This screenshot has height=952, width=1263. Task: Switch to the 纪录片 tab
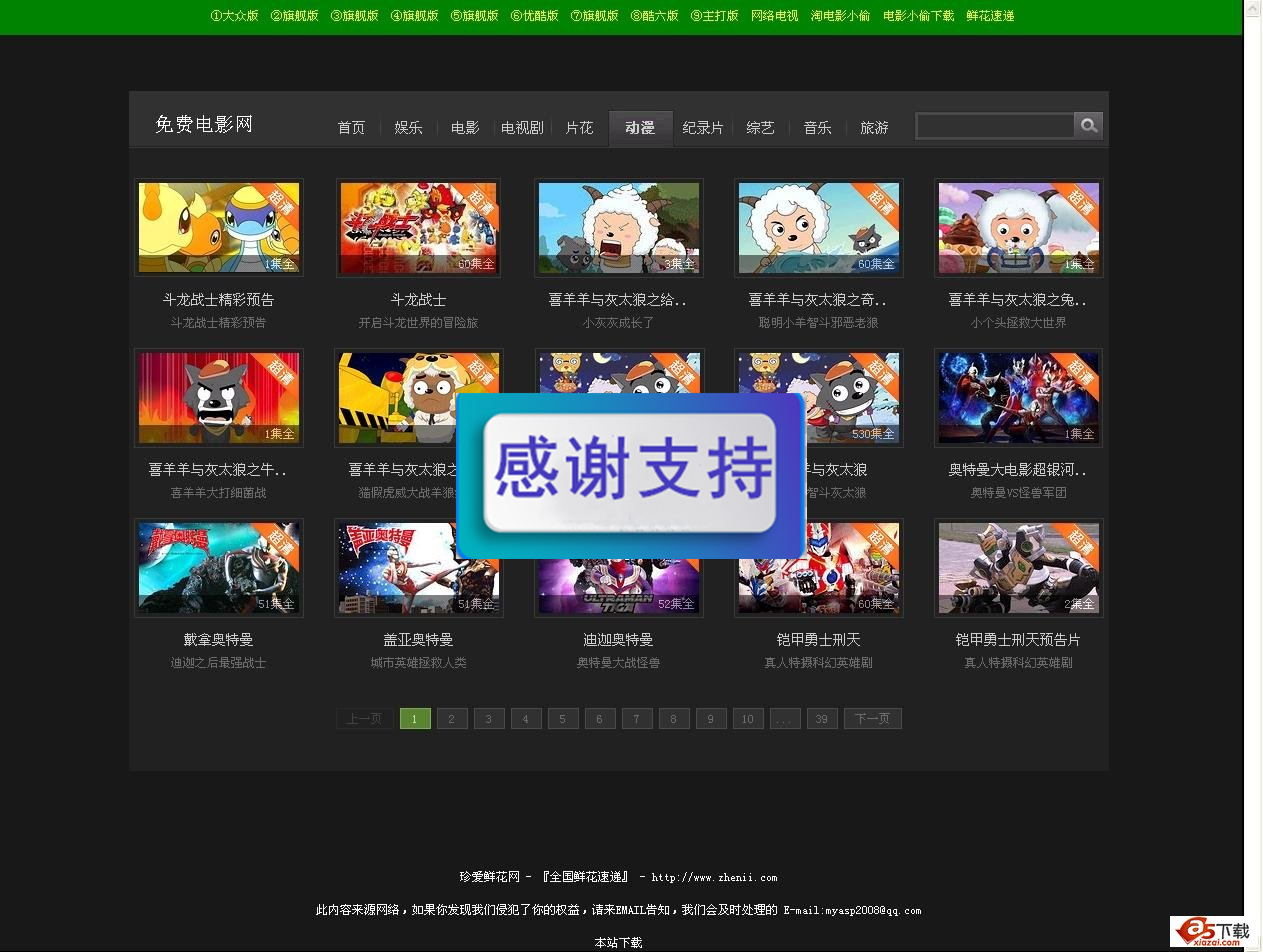click(x=703, y=128)
